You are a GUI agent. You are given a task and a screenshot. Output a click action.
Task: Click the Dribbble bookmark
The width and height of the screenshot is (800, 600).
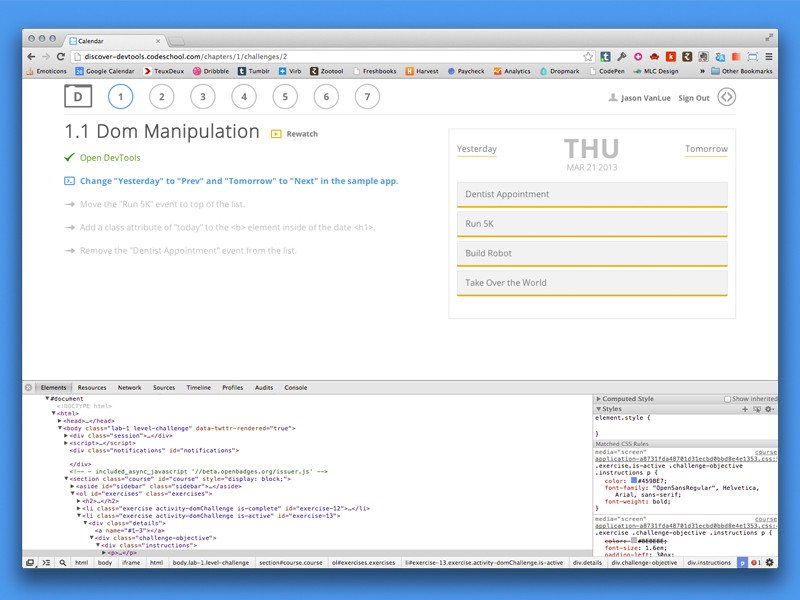coord(211,71)
